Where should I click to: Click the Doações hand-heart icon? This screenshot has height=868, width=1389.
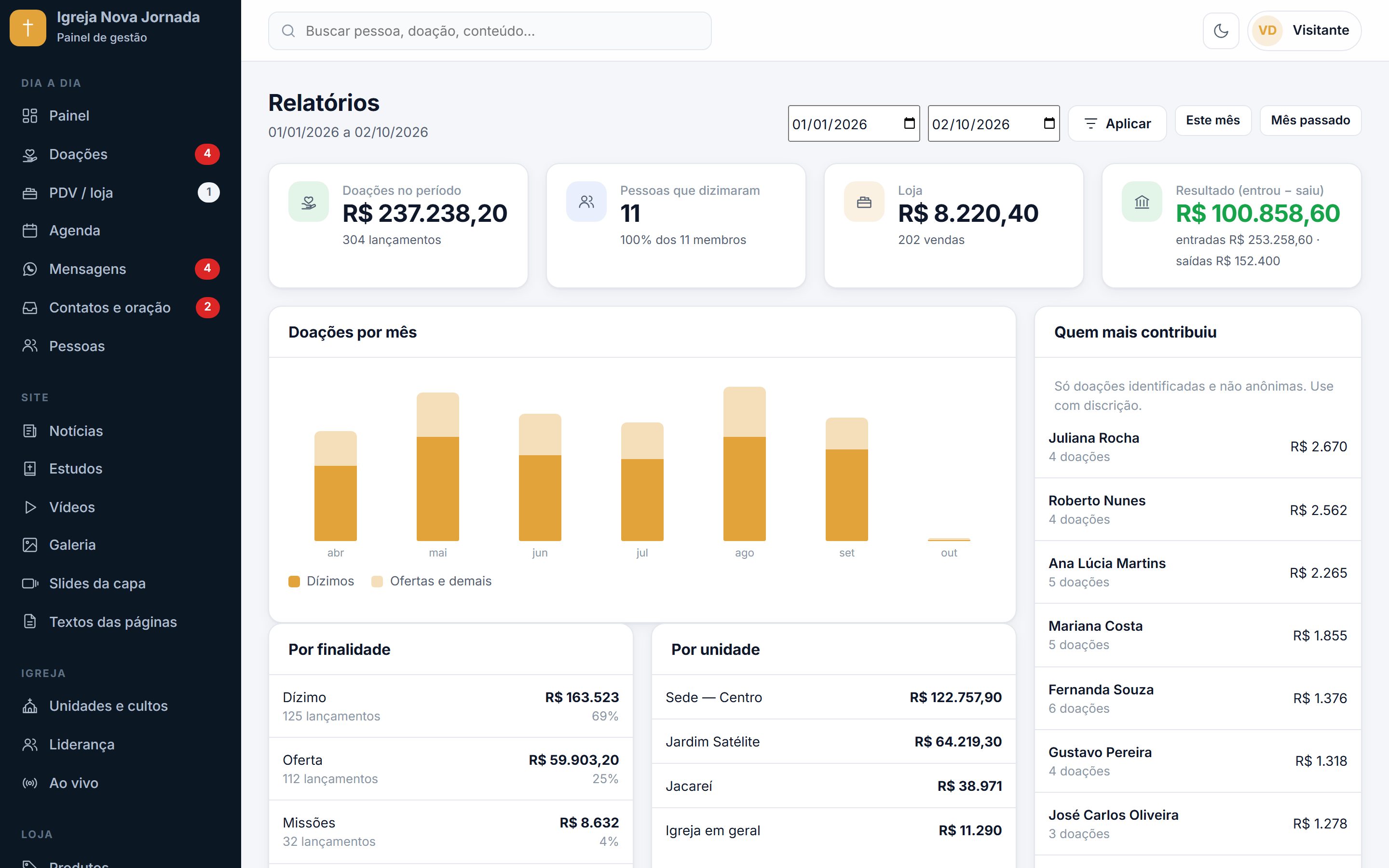(x=30, y=154)
